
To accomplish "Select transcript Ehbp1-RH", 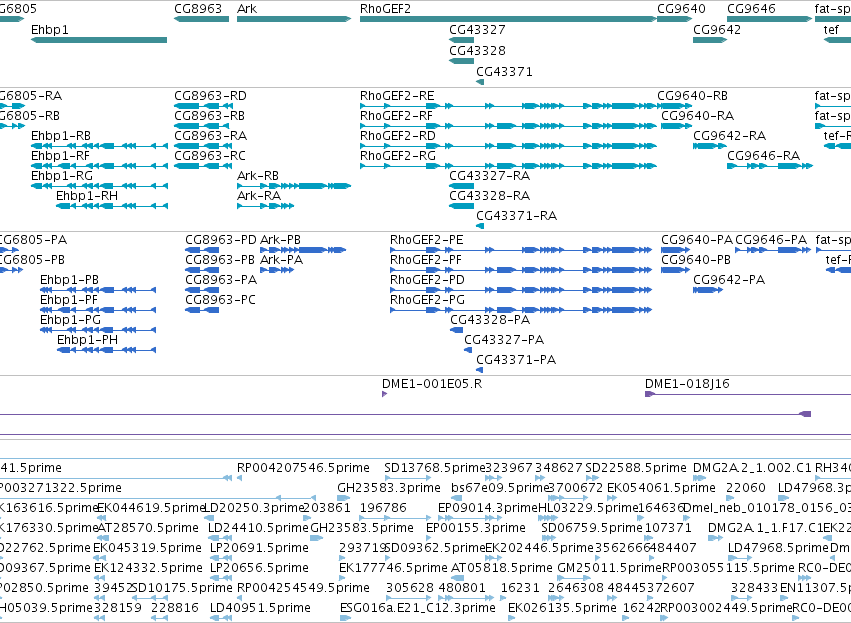I will 112,206.
